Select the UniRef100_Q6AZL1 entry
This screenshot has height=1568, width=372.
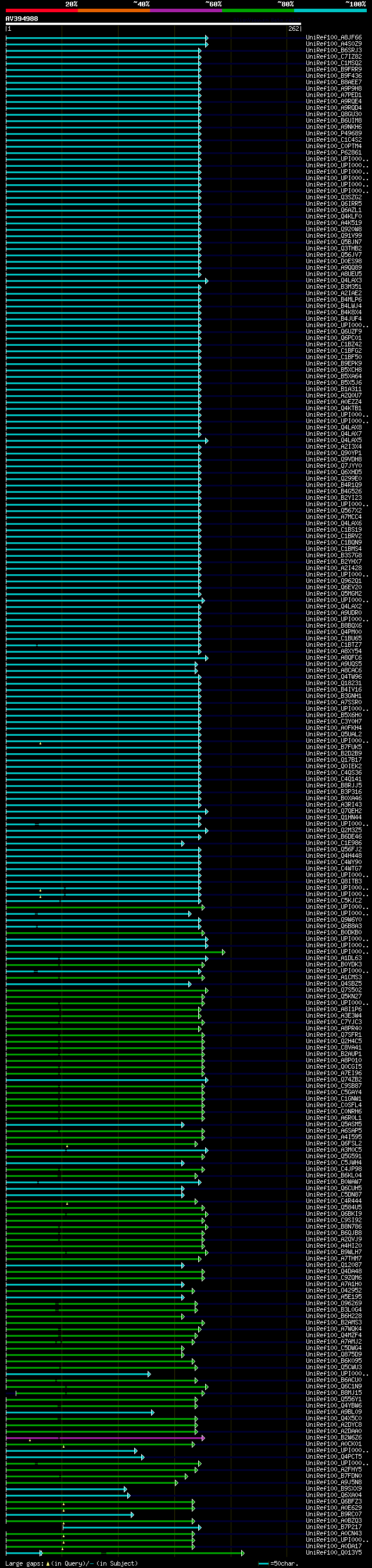pyautogui.click(x=334, y=210)
